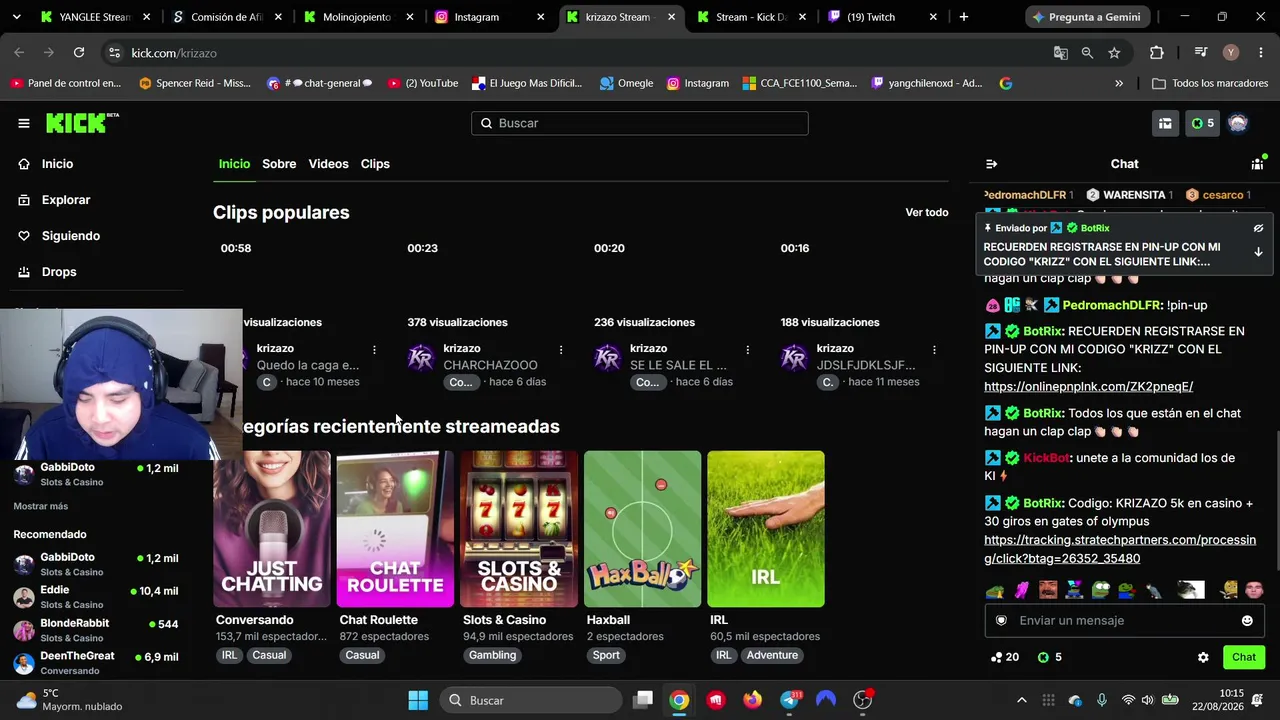Click the Chrome extensions puzzle icon

(x=1157, y=53)
